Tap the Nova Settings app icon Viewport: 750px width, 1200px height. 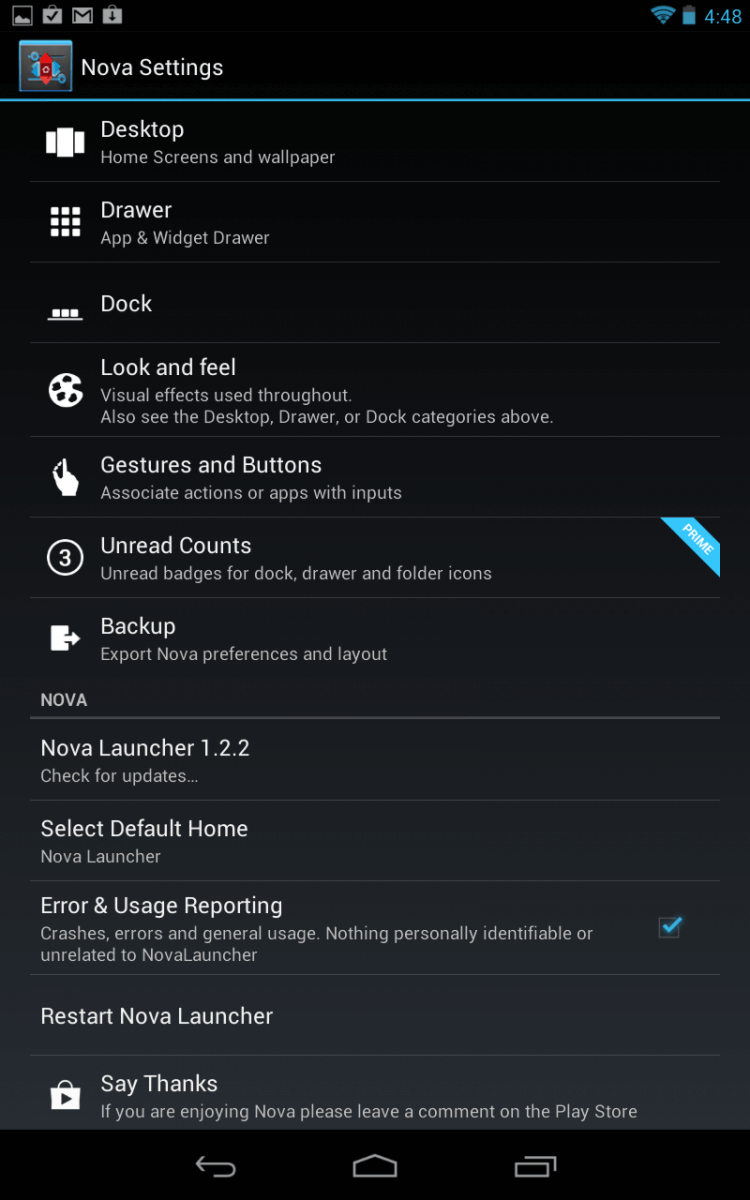click(45, 66)
